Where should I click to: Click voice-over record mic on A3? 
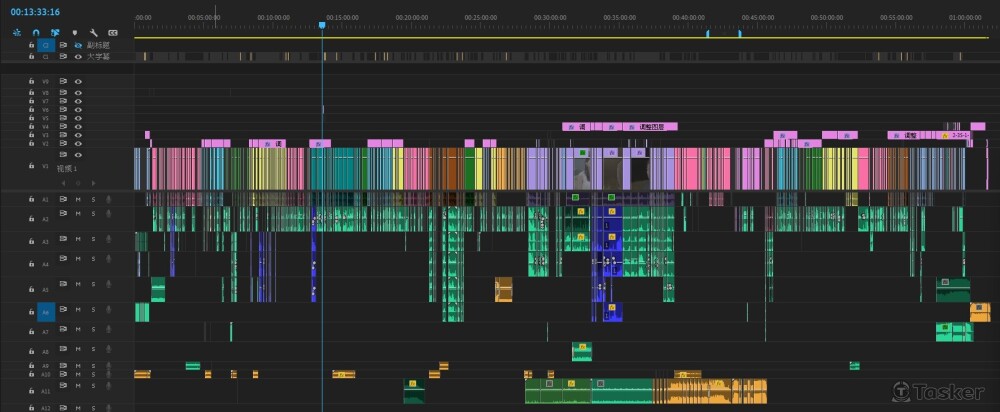108,242
